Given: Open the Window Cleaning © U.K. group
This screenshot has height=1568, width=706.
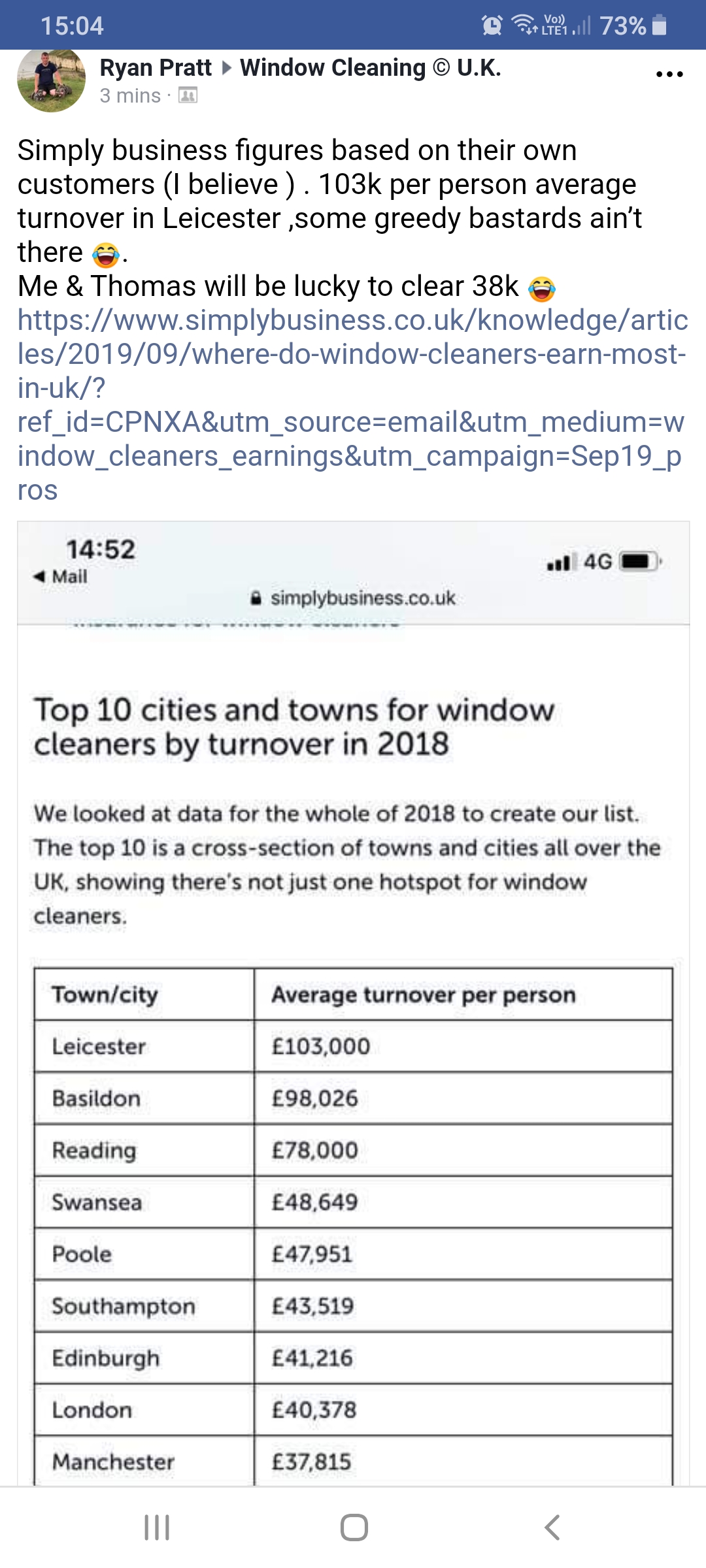Looking at the screenshot, I should [x=371, y=67].
